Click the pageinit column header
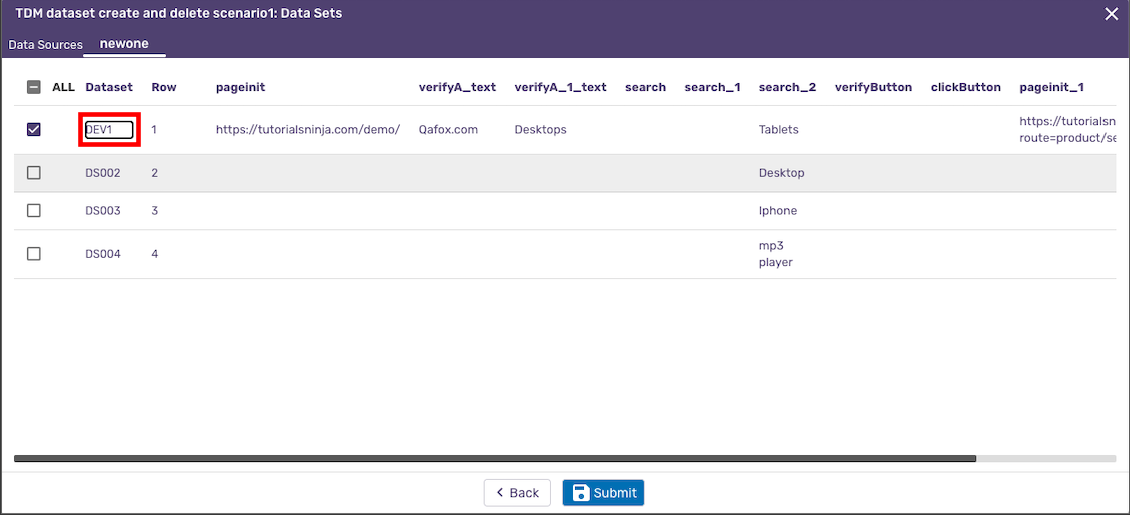The width and height of the screenshot is (1130, 515). click(x=241, y=87)
